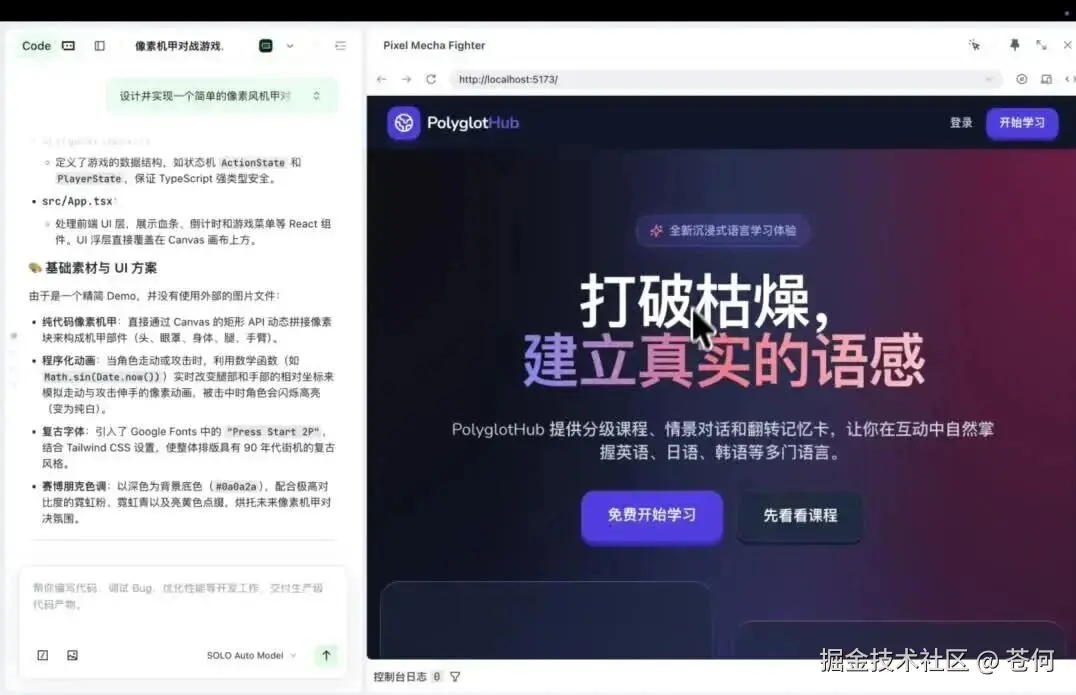The height and width of the screenshot is (695, 1076).
Task: Click the 像素机甲对战游戏 conversation title
Action: (x=178, y=46)
